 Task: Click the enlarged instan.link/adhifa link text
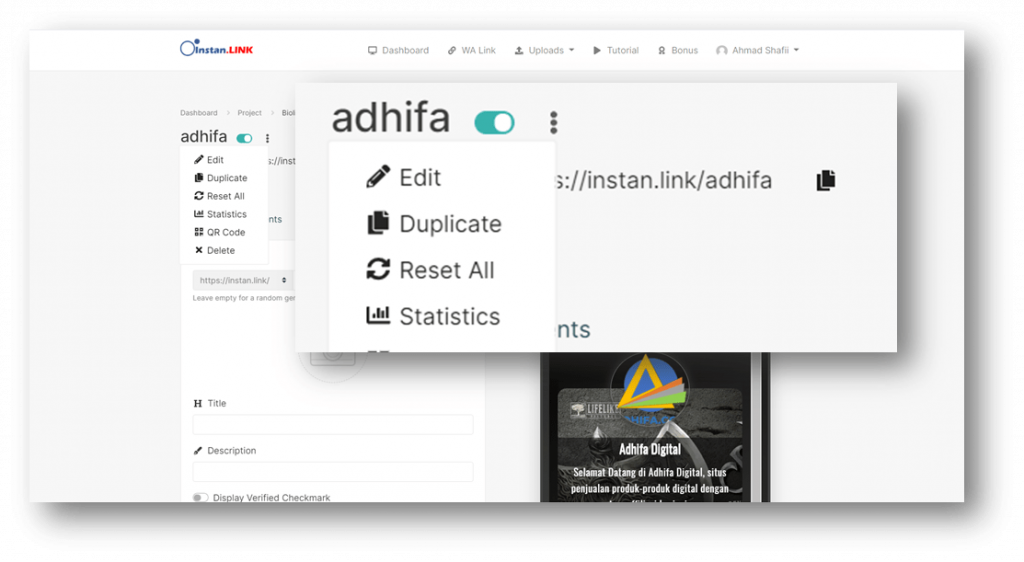pos(663,181)
